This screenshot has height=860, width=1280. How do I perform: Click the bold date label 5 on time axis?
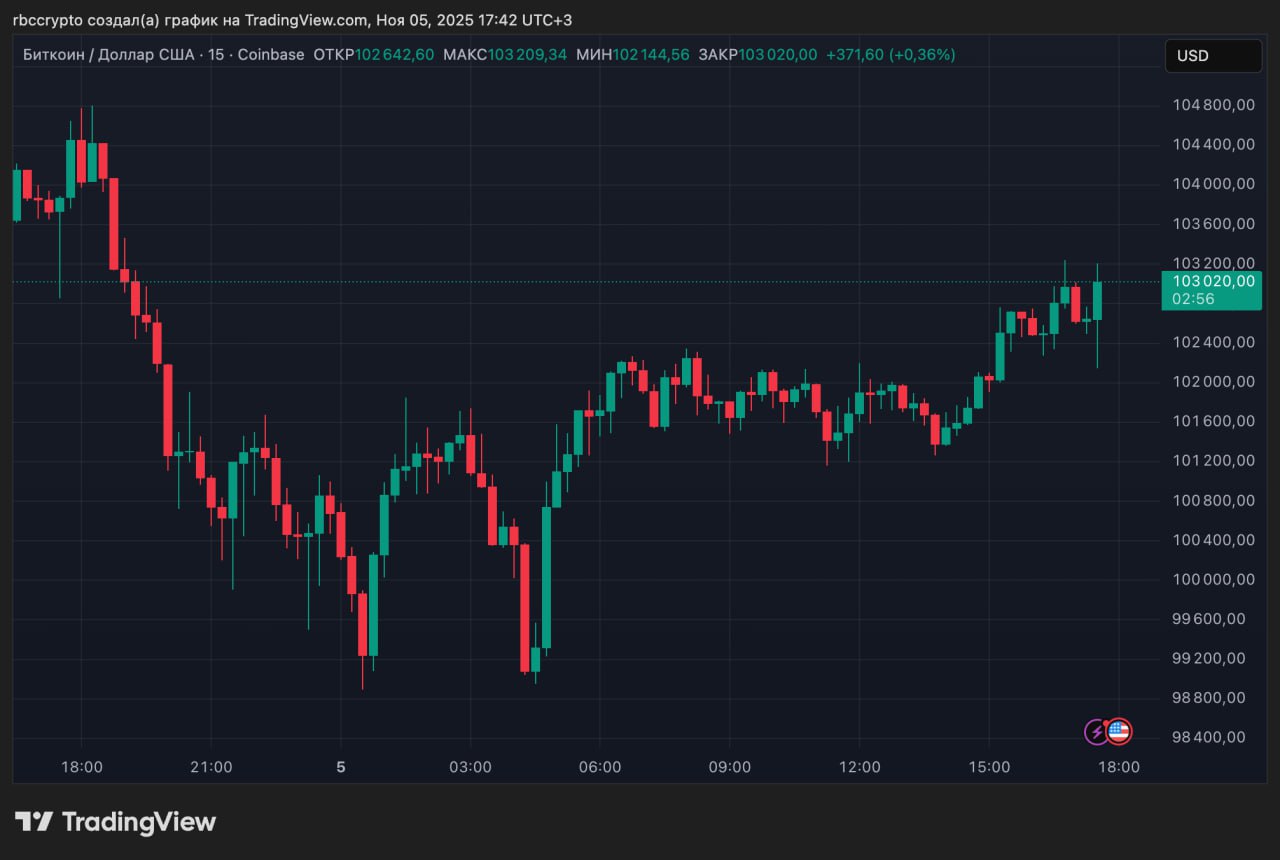[341, 767]
